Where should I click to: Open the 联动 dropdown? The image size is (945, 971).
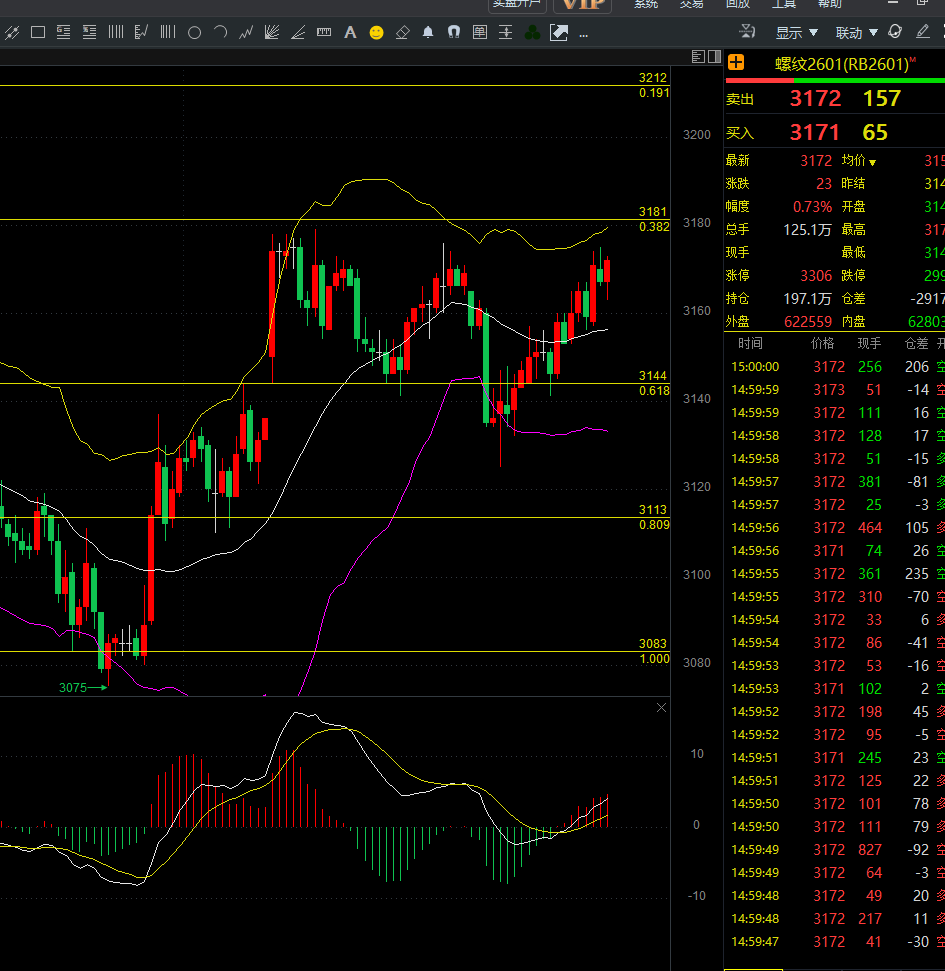point(856,33)
